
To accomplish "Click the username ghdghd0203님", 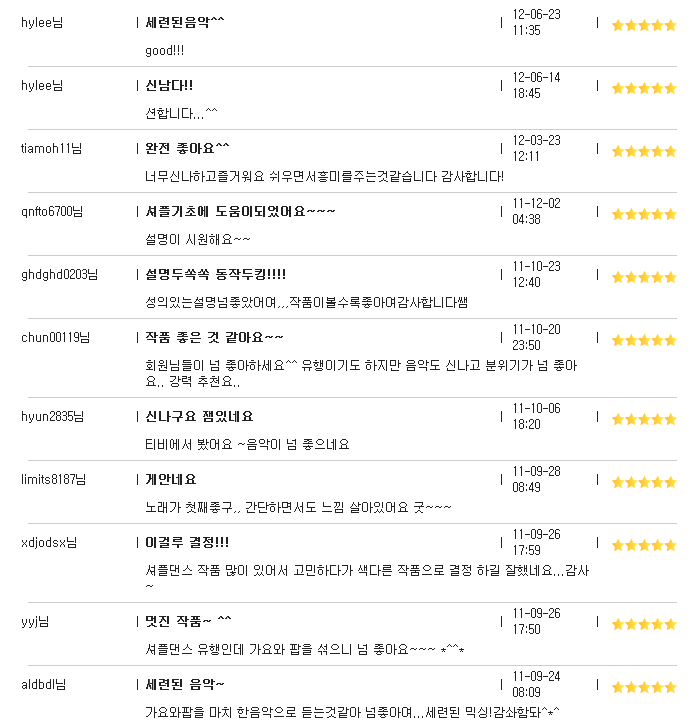I will coord(59,275).
